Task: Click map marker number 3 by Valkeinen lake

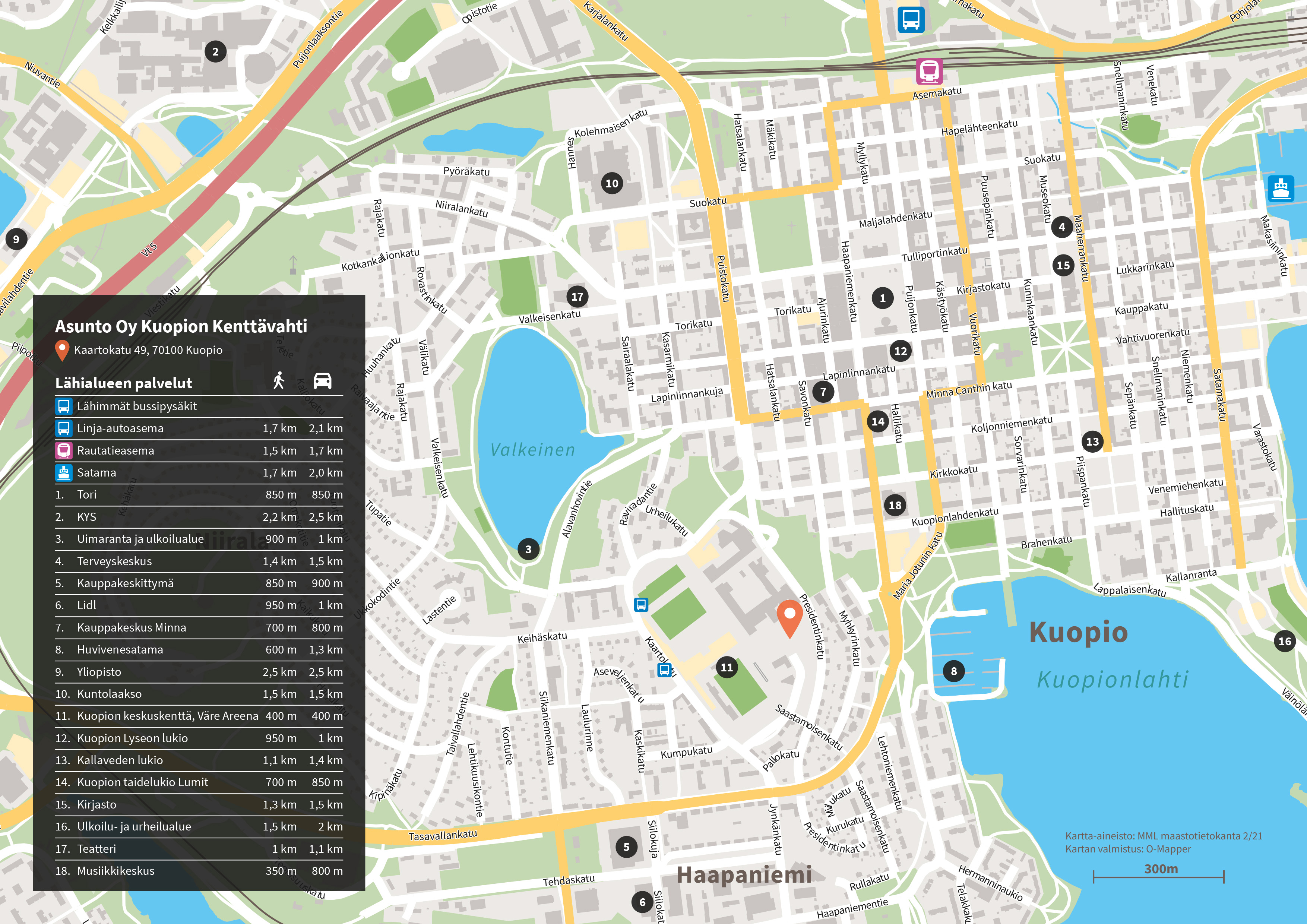Action: tap(528, 550)
